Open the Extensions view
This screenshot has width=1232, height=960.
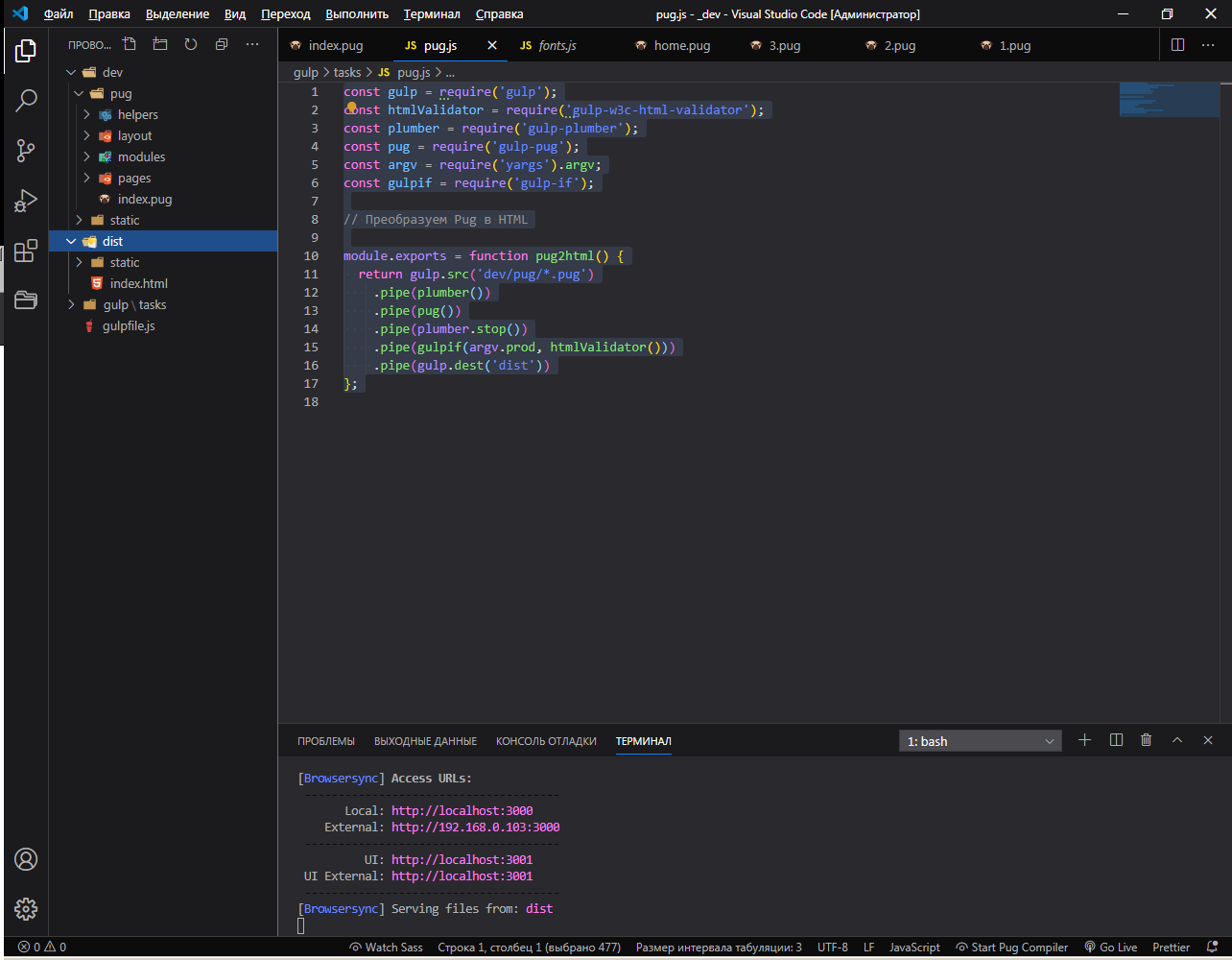click(26, 251)
